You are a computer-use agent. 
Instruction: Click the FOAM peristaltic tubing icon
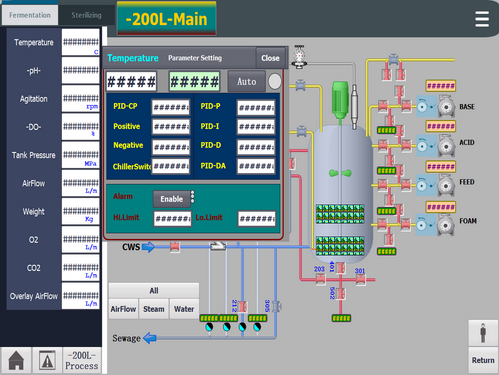(426, 225)
